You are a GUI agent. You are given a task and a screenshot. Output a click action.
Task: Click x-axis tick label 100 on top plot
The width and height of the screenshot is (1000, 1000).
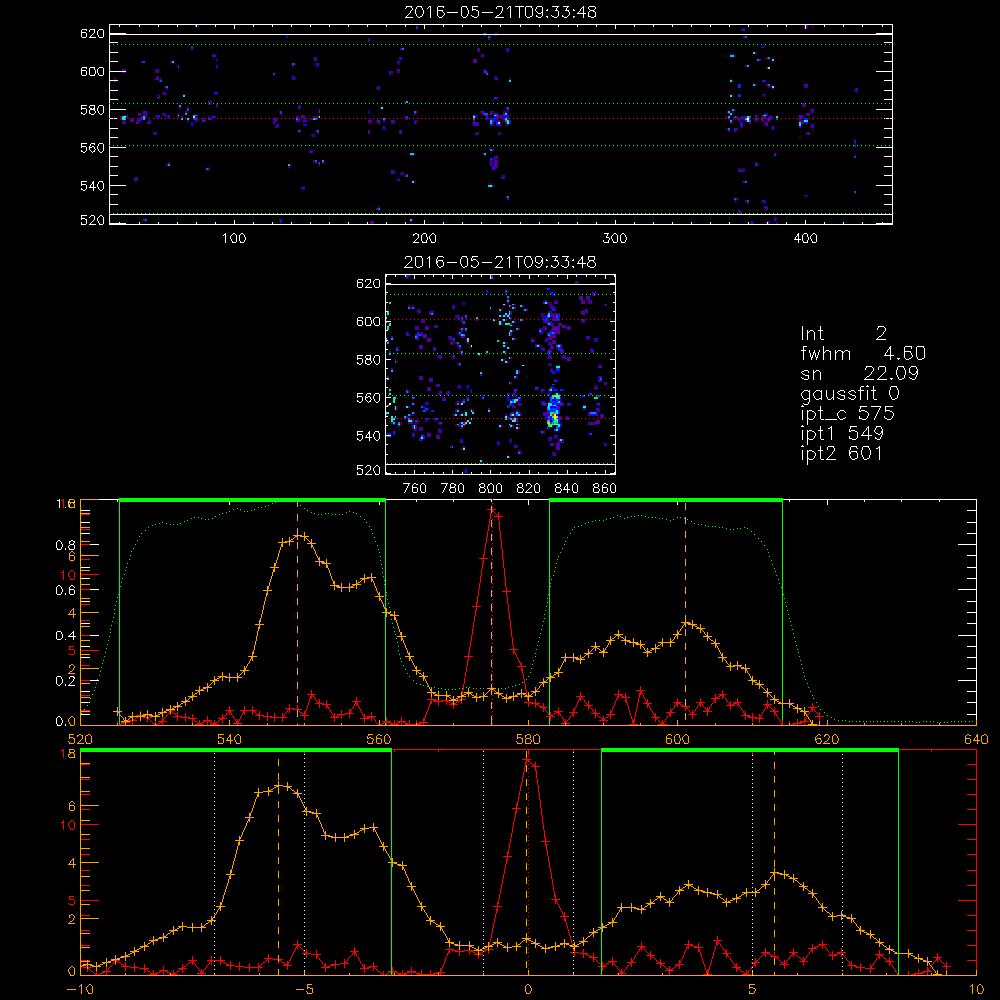pyautogui.click(x=234, y=239)
